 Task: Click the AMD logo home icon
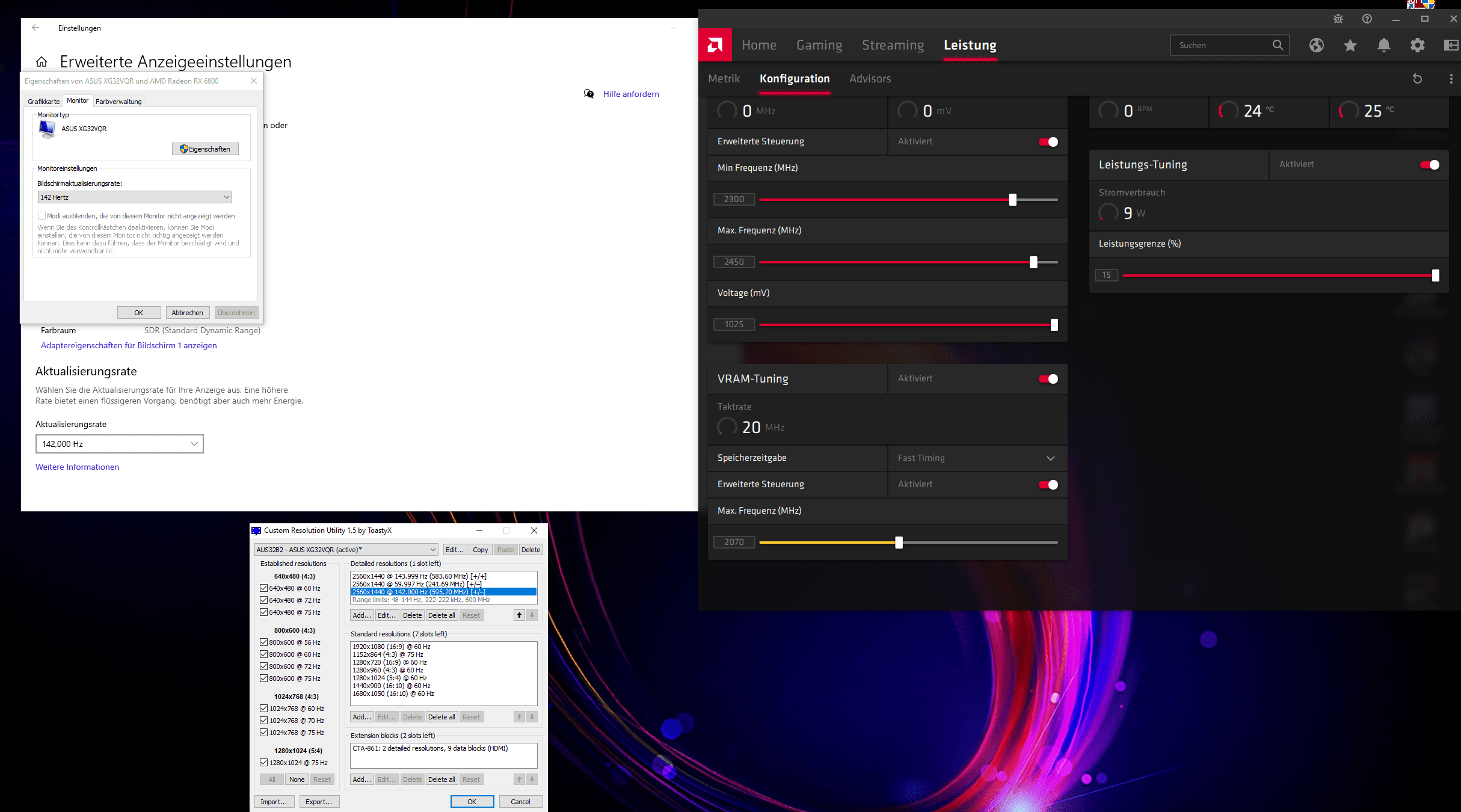click(715, 45)
